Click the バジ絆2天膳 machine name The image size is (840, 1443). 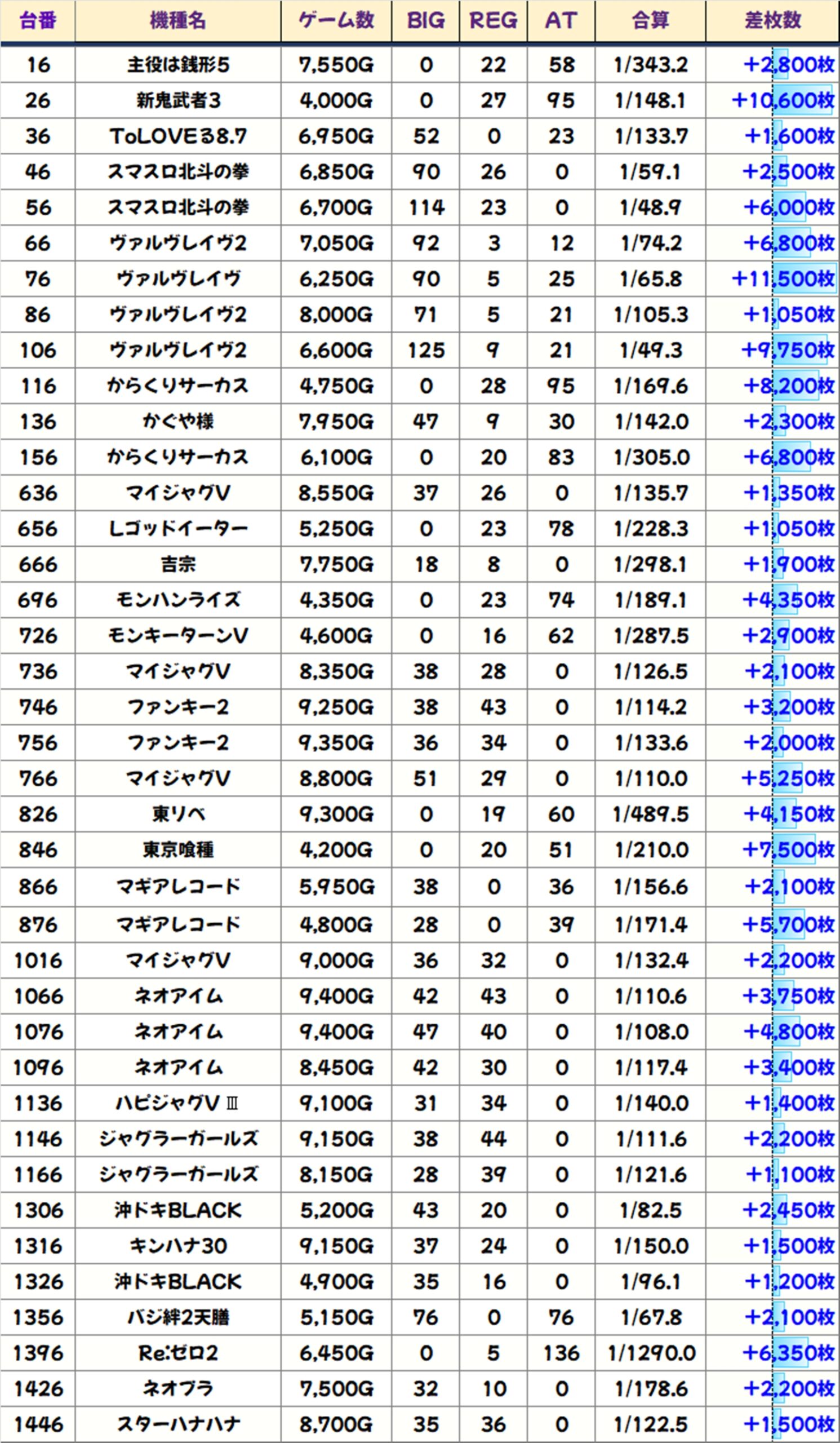point(178,1318)
